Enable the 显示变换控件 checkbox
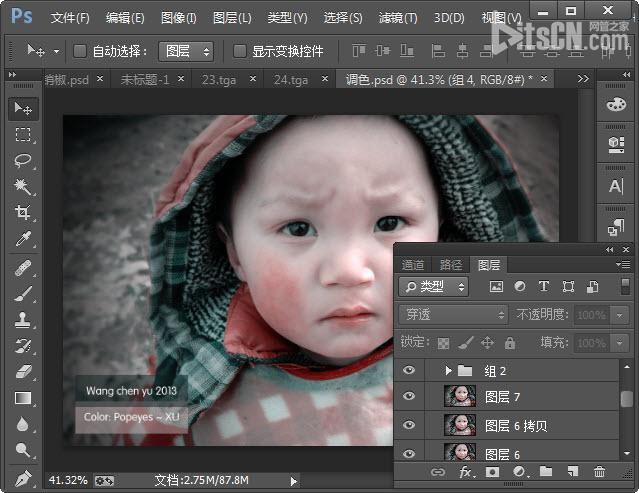639x493 pixels. point(240,51)
